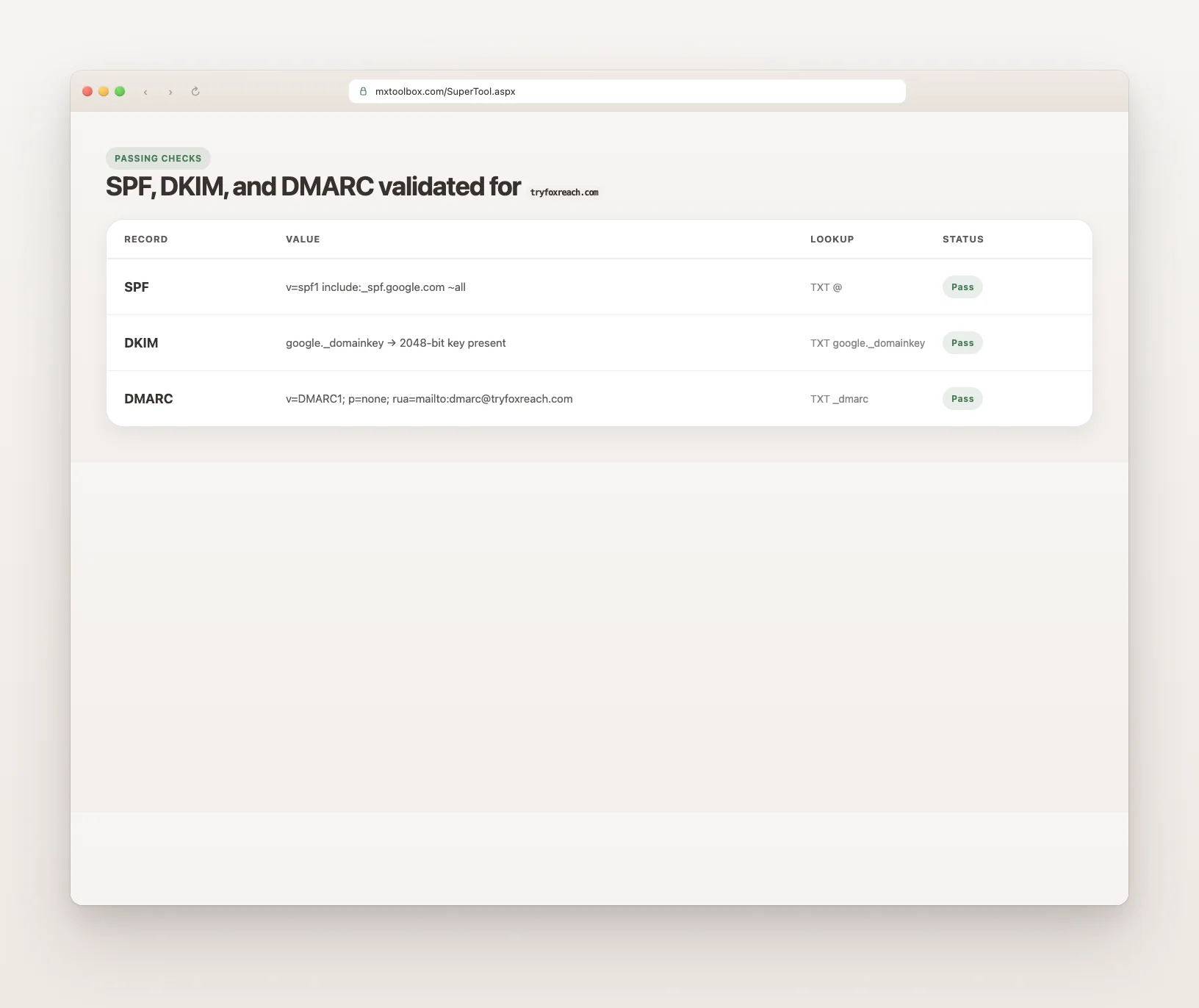Click the PASSING CHECKS badge
1199x1008 pixels.
(x=158, y=159)
